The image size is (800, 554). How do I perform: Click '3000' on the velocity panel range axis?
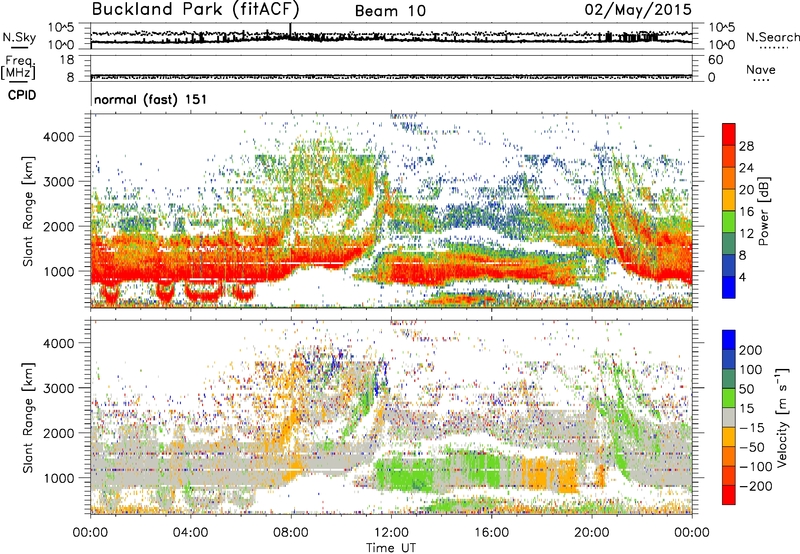(58, 388)
